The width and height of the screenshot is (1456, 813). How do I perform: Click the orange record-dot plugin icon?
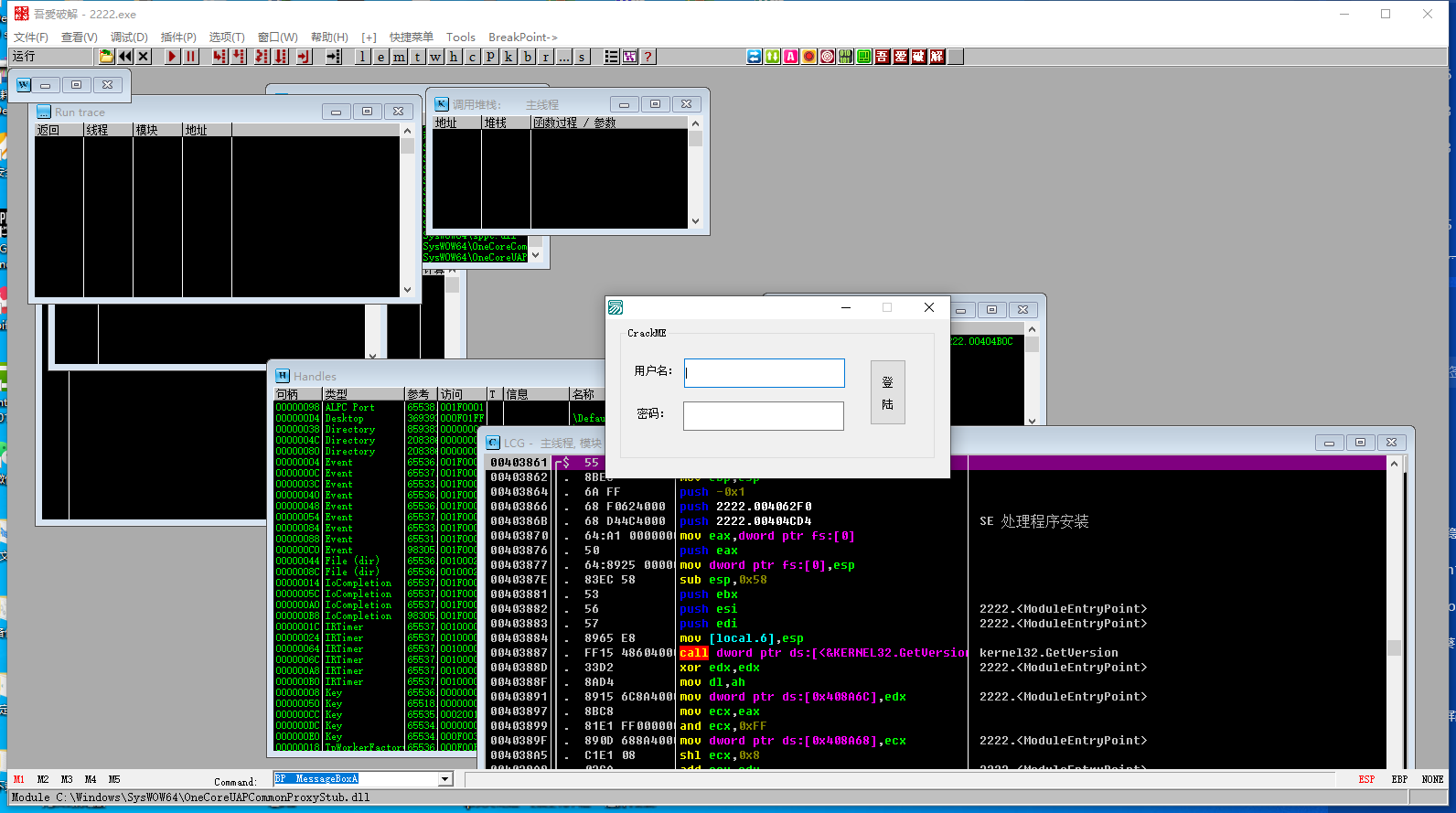click(x=809, y=57)
